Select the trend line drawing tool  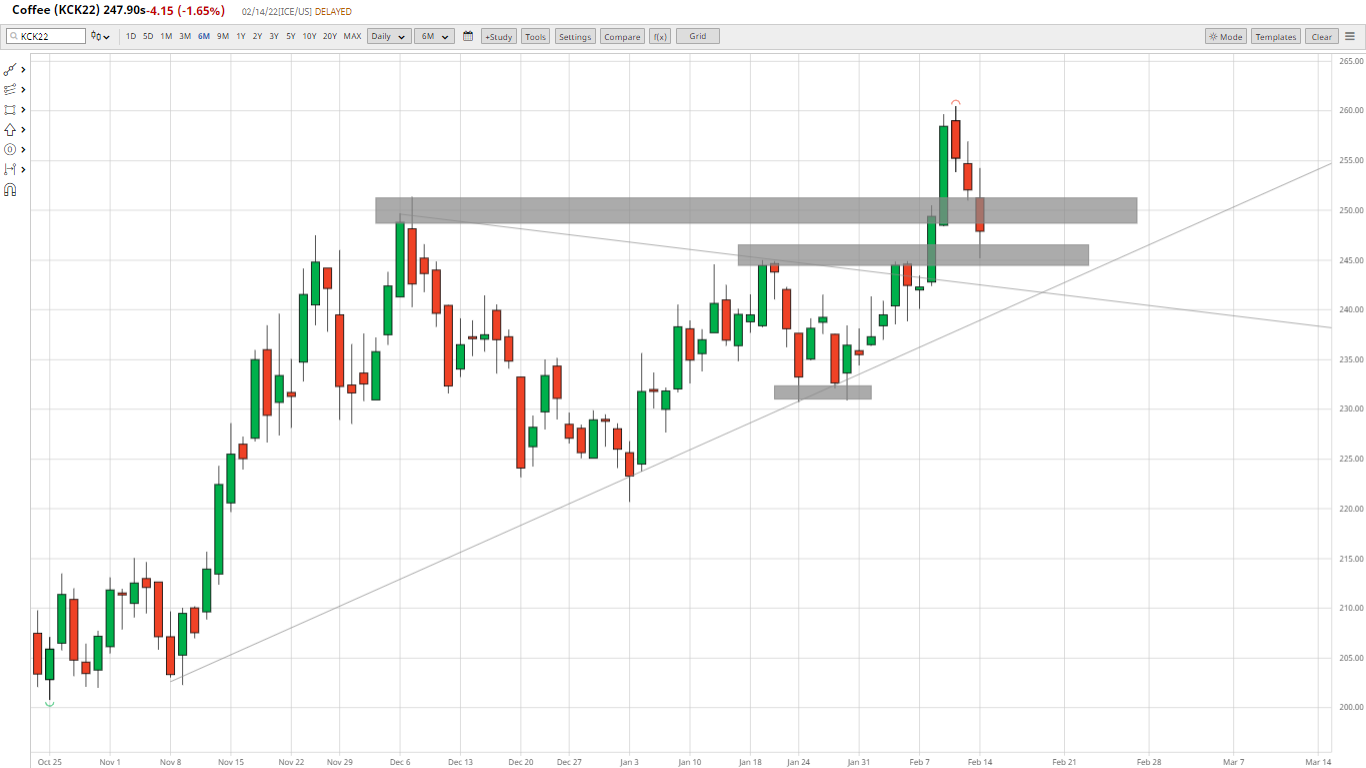tap(11, 70)
